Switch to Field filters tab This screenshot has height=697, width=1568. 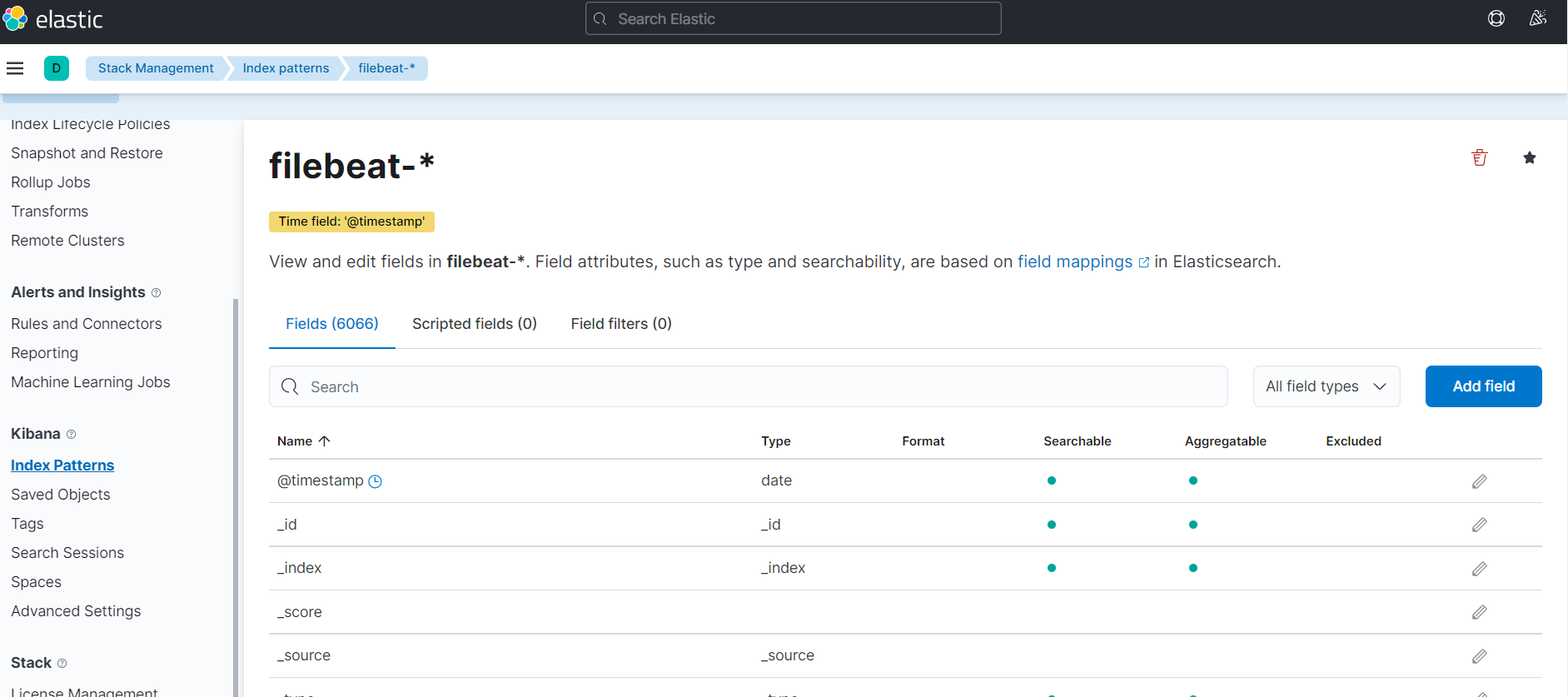point(621,324)
